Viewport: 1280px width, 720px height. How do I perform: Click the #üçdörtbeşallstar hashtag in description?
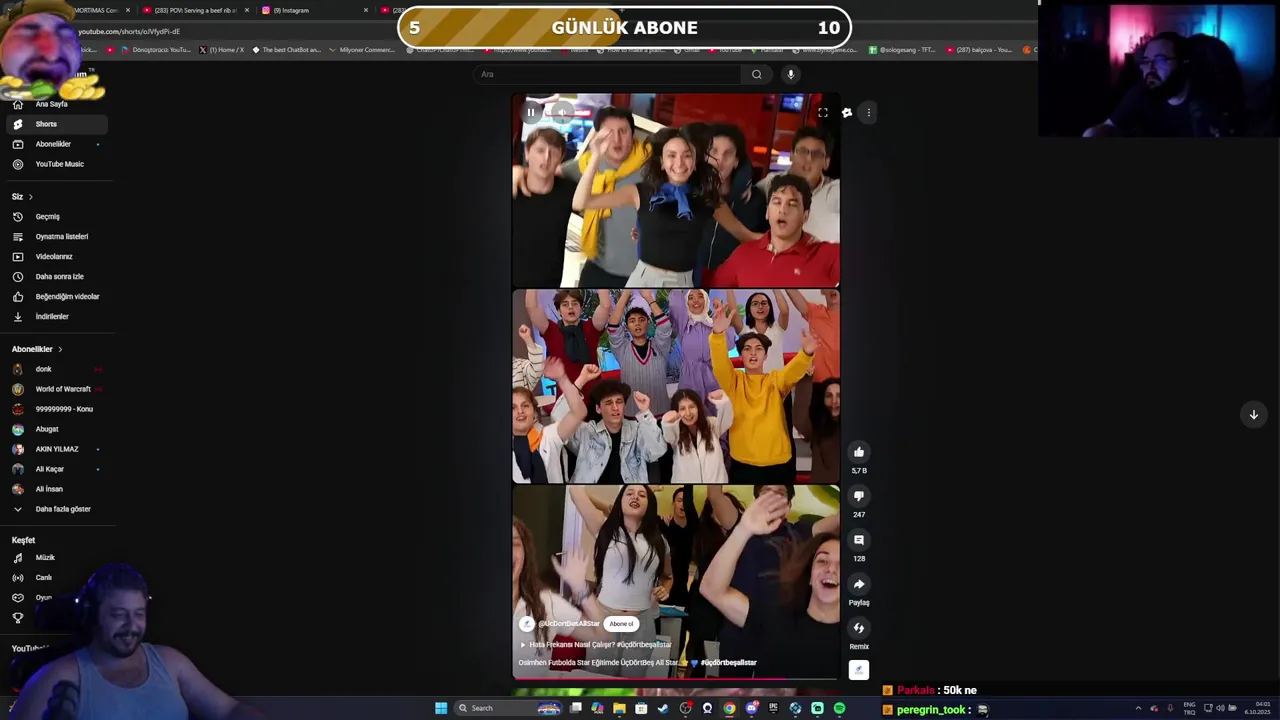(x=728, y=662)
